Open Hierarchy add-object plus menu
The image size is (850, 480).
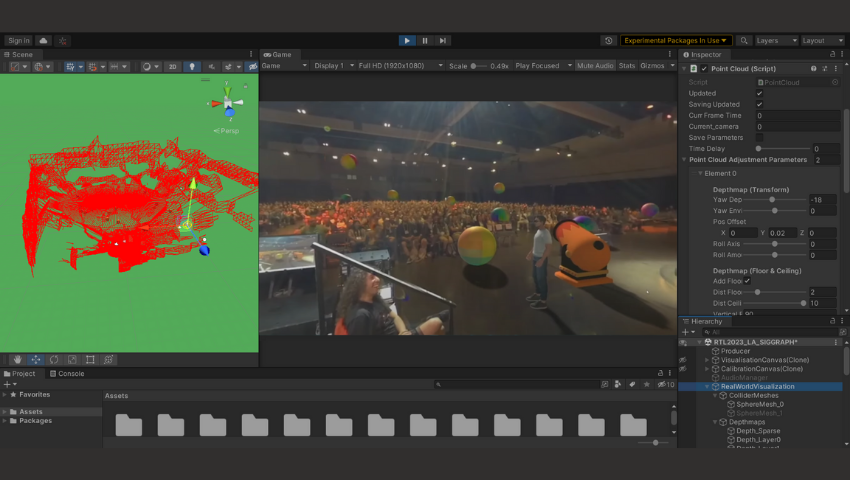point(688,332)
